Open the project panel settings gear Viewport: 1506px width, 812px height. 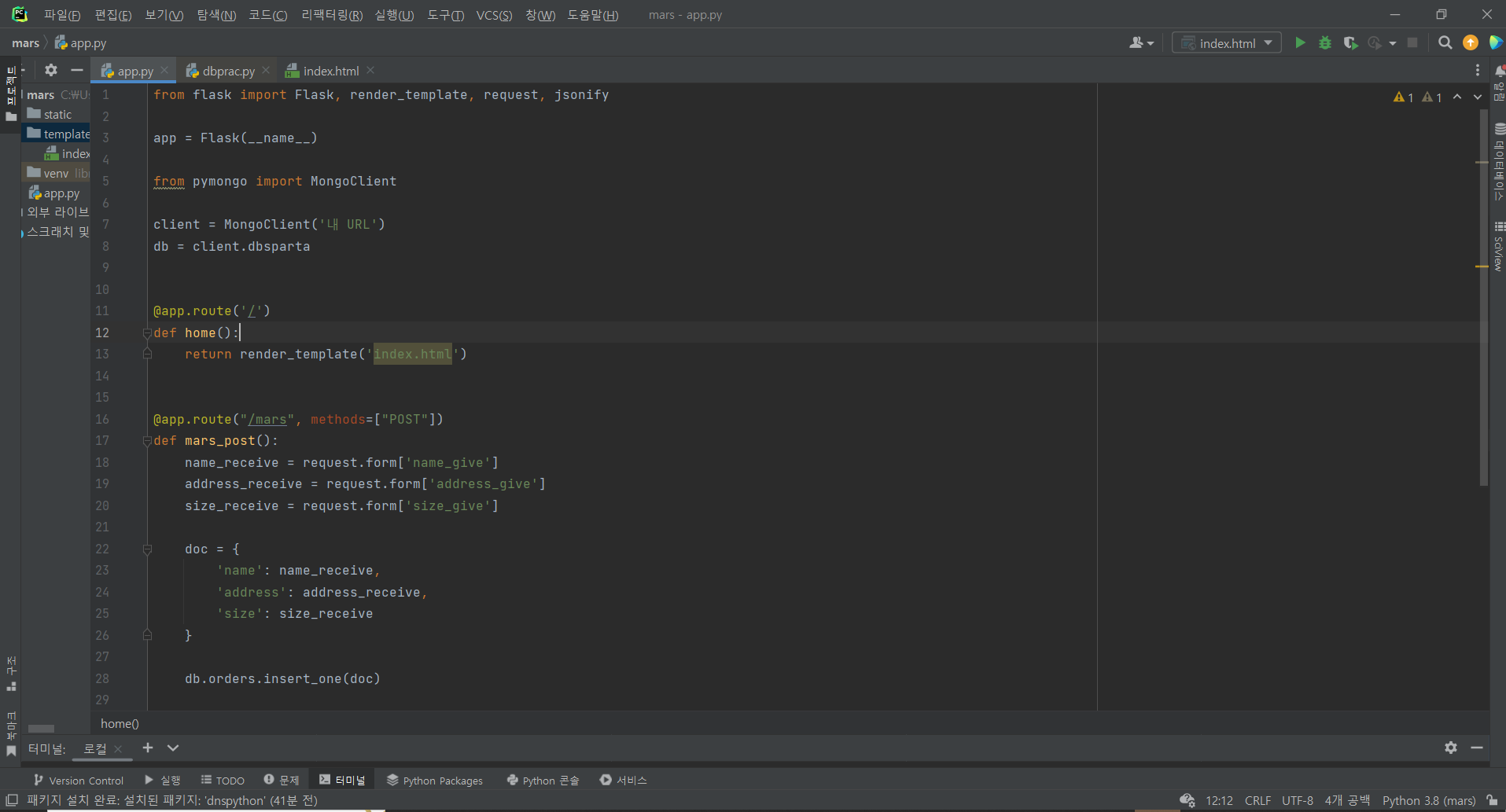pyautogui.click(x=51, y=70)
